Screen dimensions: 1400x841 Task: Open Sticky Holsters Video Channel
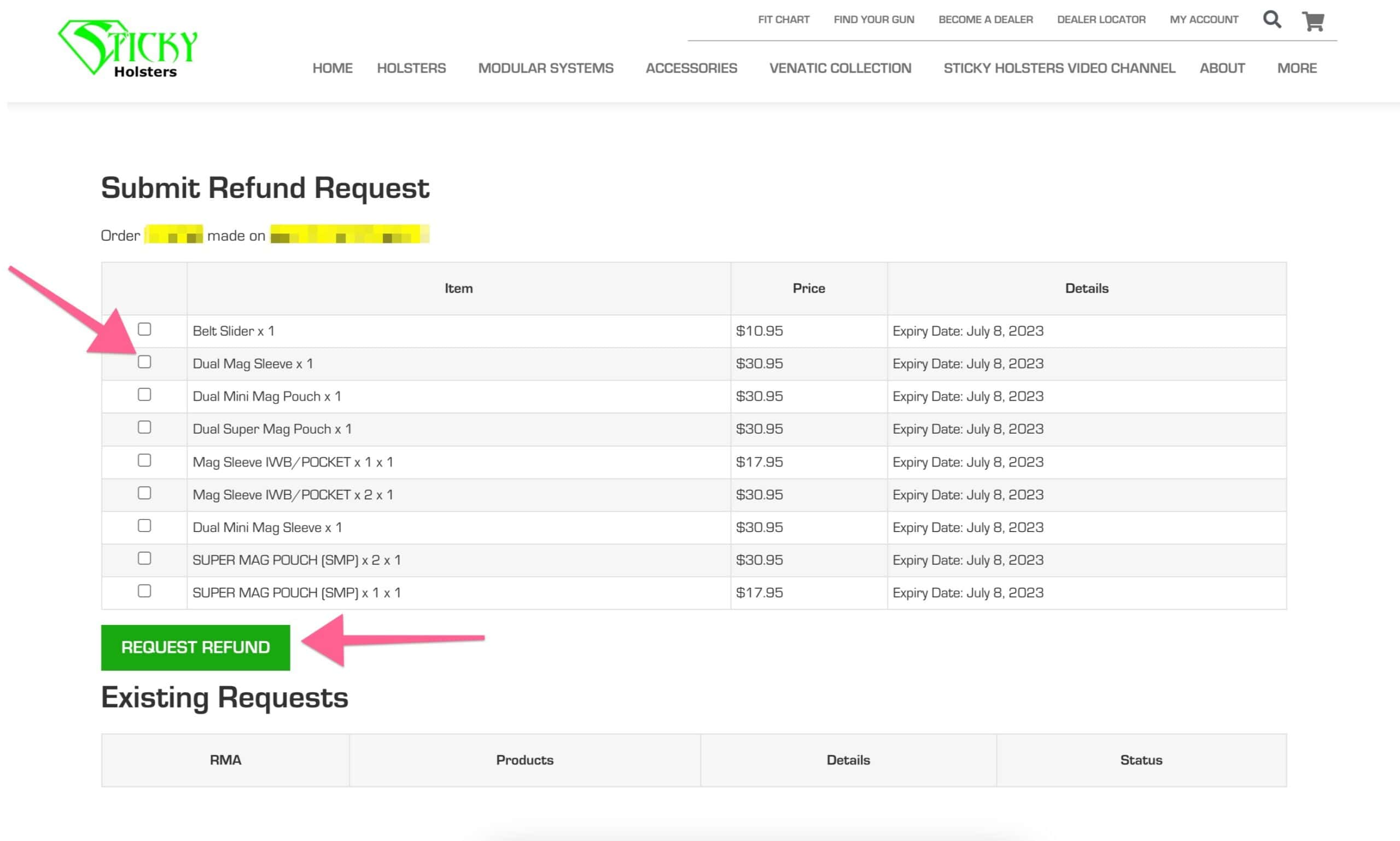[1059, 68]
